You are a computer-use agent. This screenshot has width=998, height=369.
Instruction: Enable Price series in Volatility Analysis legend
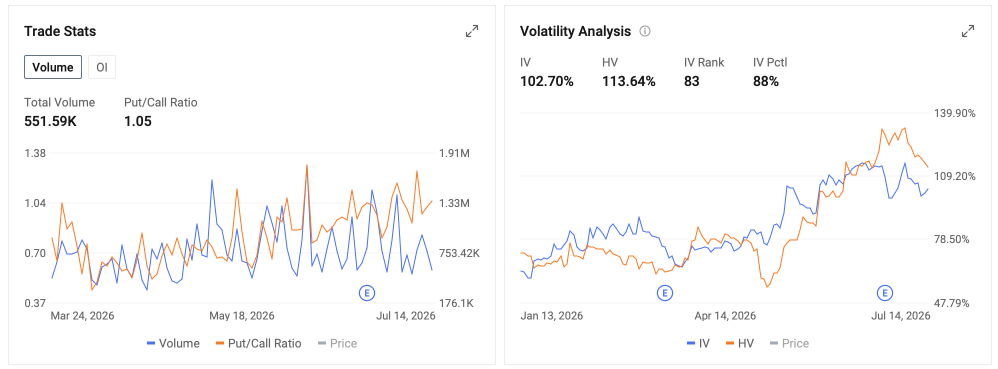pos(789,344)
